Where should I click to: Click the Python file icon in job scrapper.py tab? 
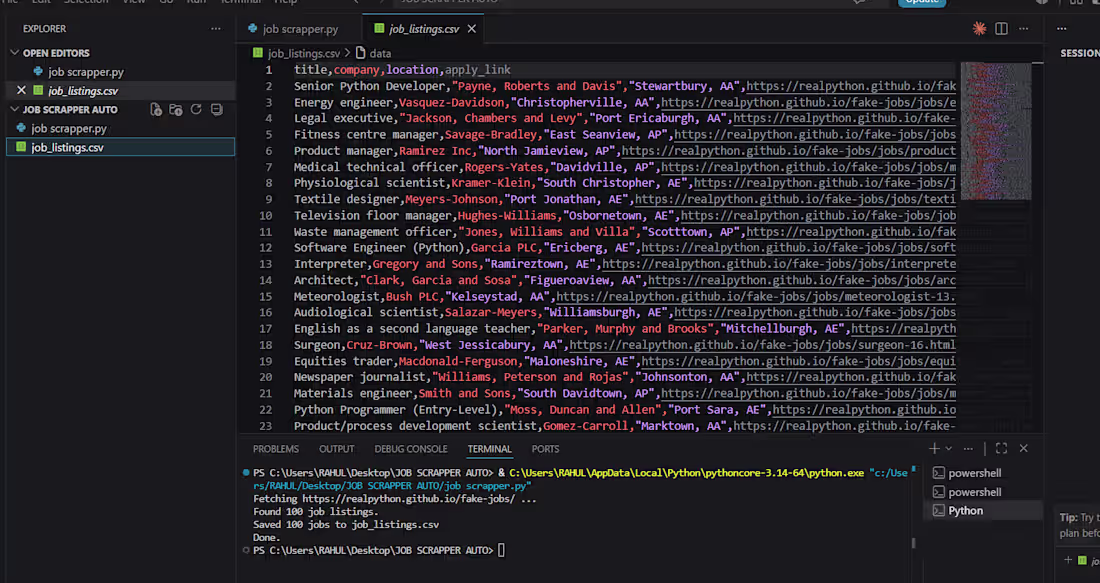pyautogui.click(x=253, y=29)
